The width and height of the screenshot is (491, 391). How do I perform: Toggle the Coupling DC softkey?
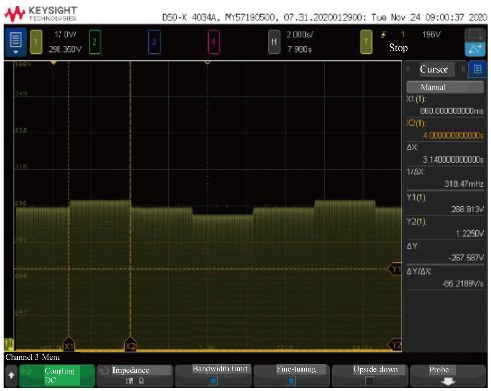[x=57, y=375]
